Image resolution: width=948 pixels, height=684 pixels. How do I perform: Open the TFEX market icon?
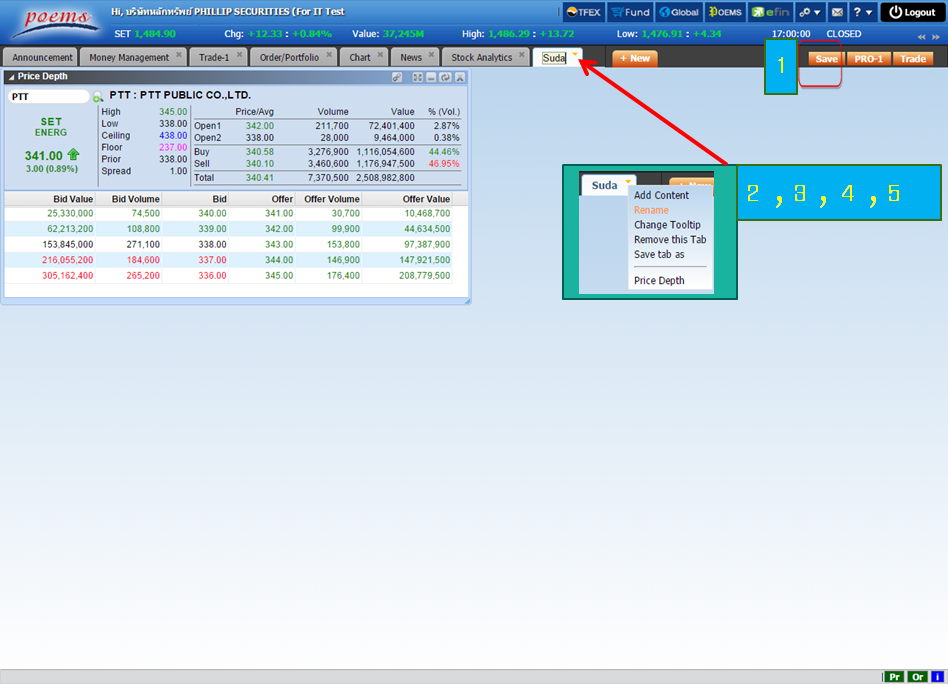pyautogui.click(x=582, y=12)
